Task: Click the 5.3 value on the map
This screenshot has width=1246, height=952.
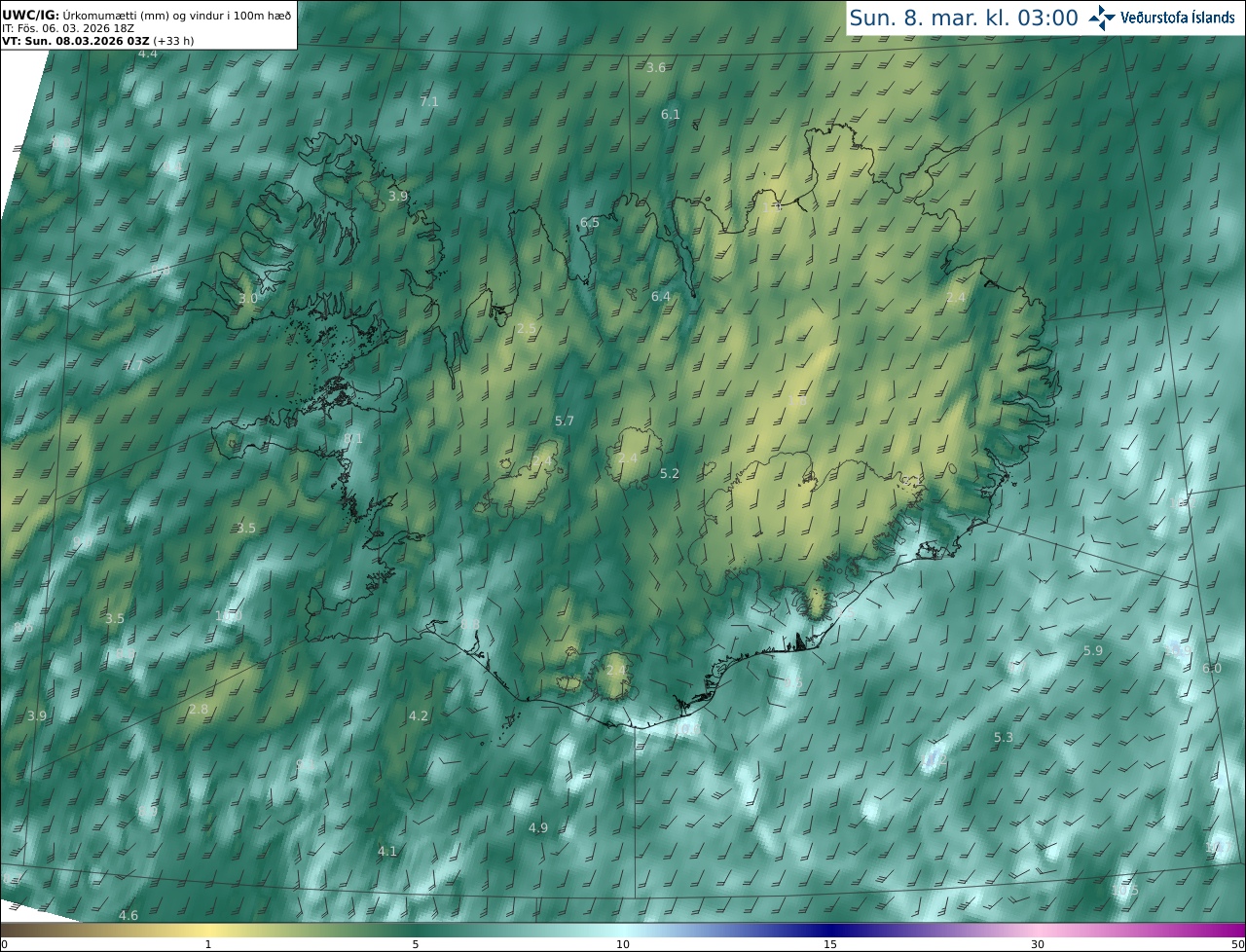Action: pyautogui.click(x=1004, y=738)
